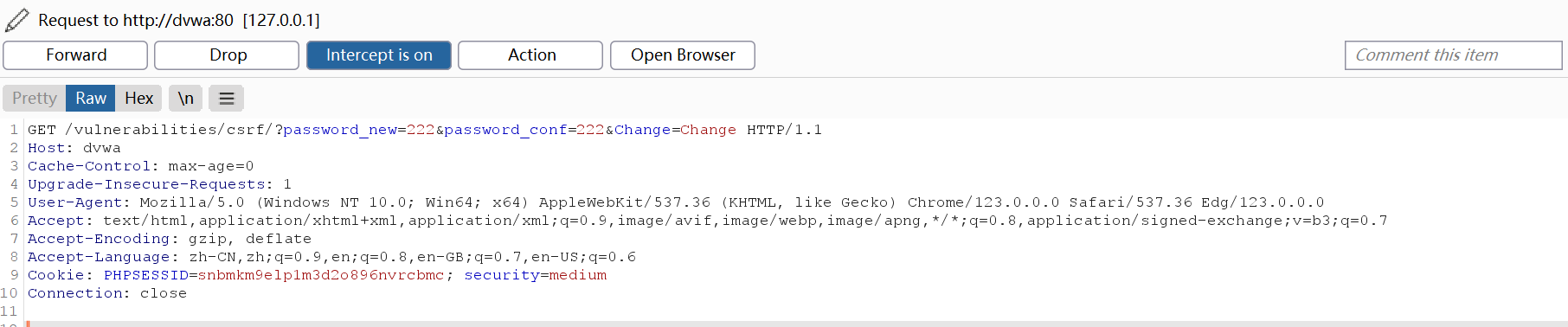1568x327 pixels.
Task: Turn off the Intercept is on toggle
Action: click(x=379, y=55)
